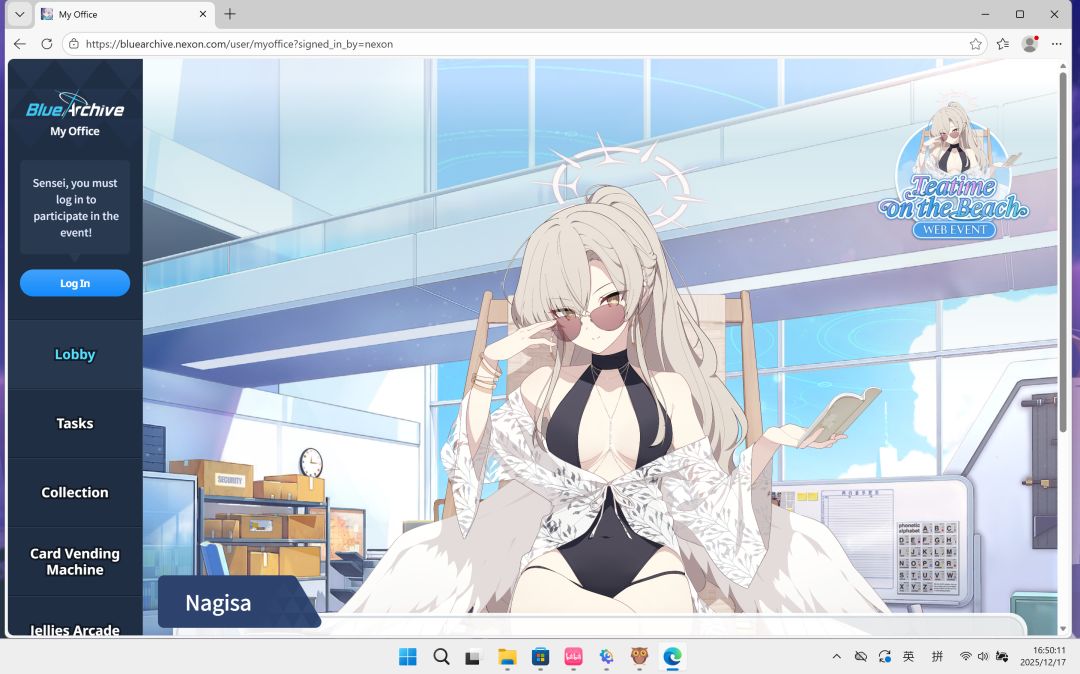Open a new tab with the plus button

pyautogui.click(x=230, y=14)
